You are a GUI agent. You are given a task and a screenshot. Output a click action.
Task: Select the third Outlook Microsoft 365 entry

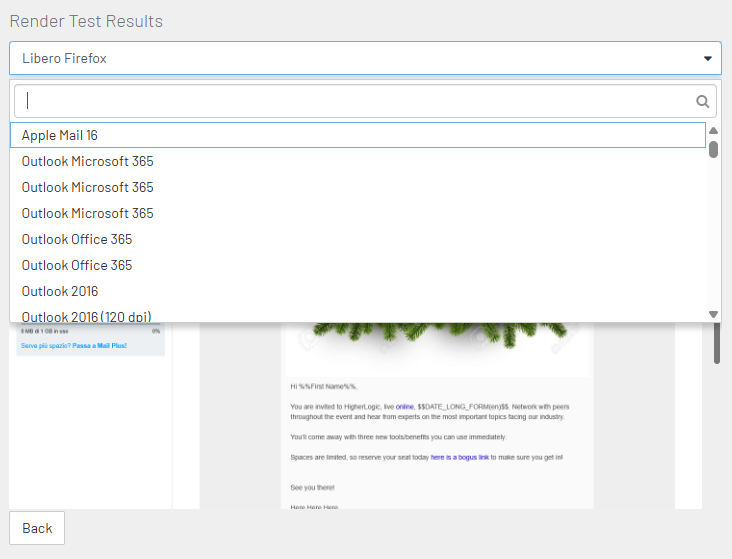(88, 213)
